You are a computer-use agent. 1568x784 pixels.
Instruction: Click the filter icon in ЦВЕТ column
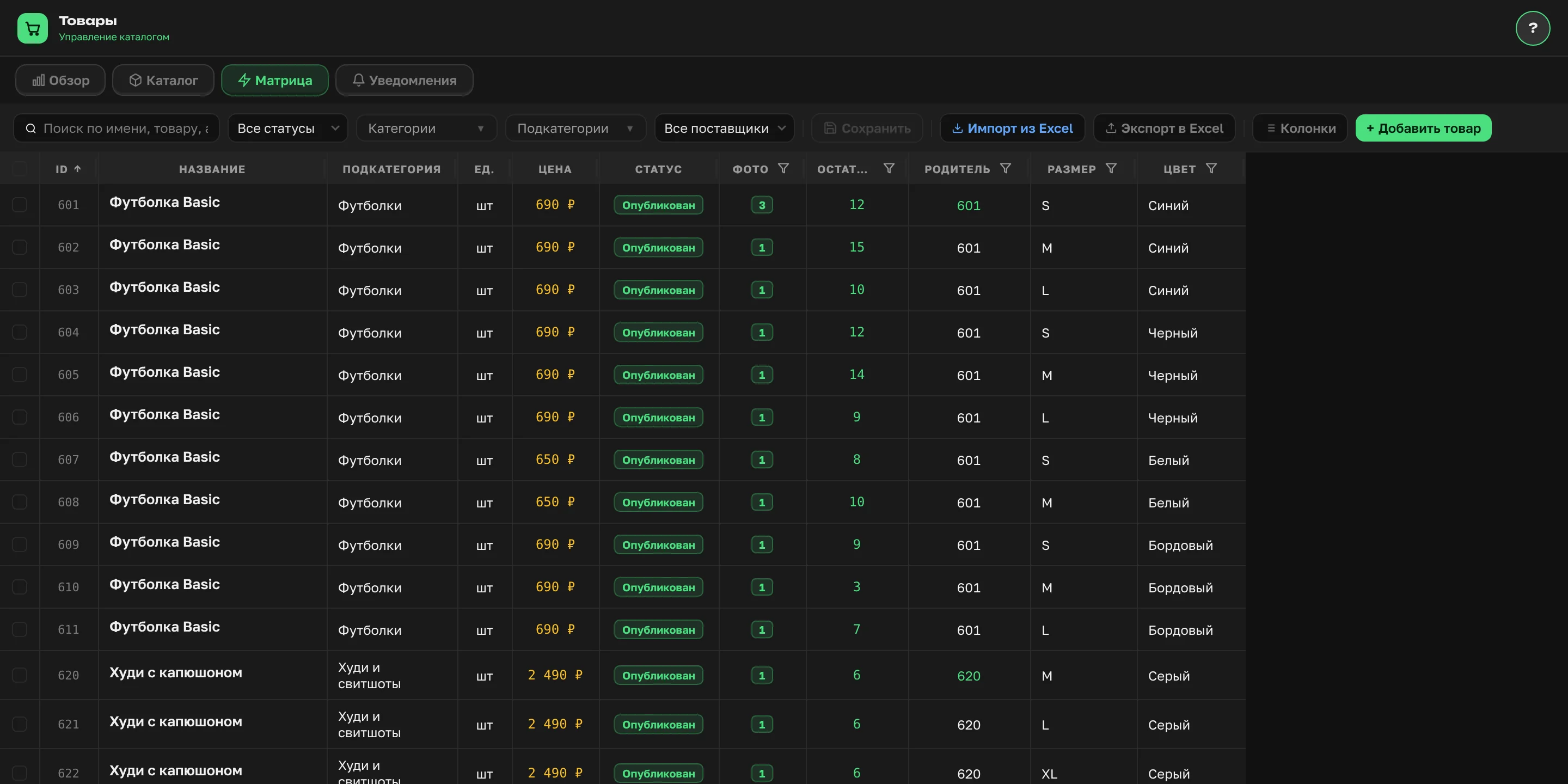(x=1211, y=169)
